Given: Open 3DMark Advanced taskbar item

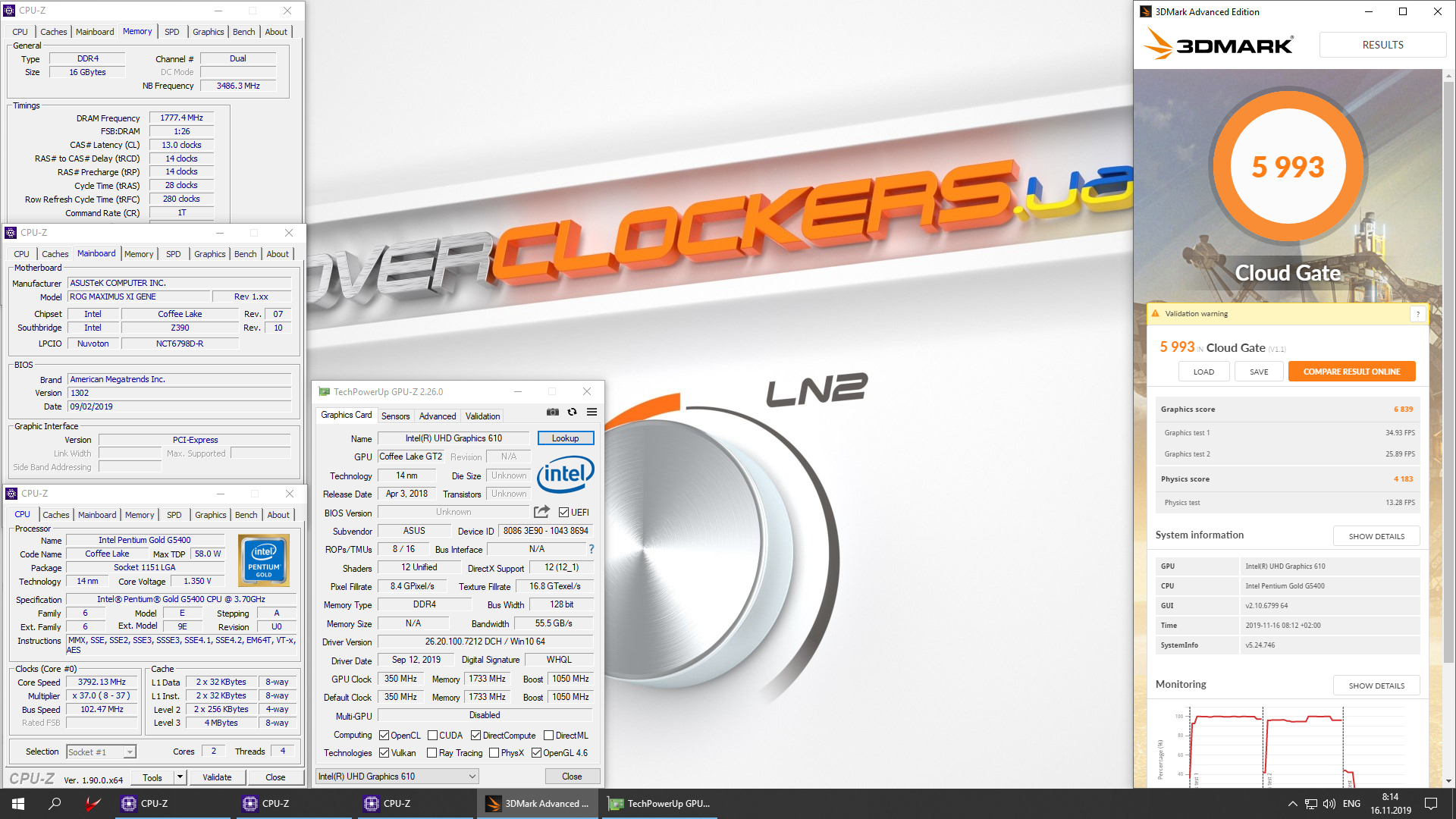Looking at the screenshot, I should coord(538,804).
